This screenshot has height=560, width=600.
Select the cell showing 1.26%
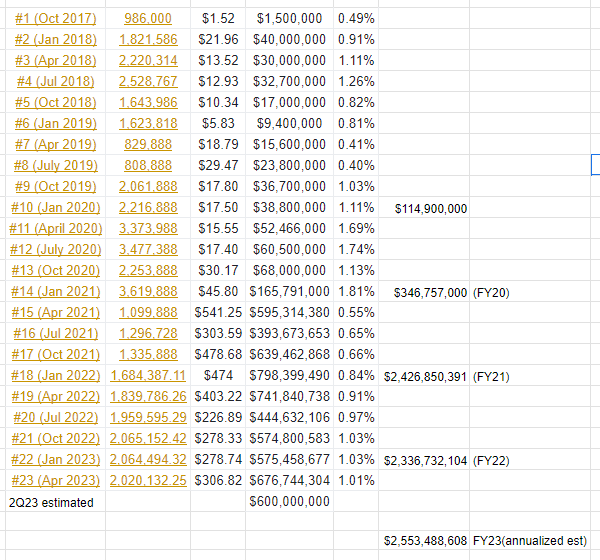click(x=356, y=82)
